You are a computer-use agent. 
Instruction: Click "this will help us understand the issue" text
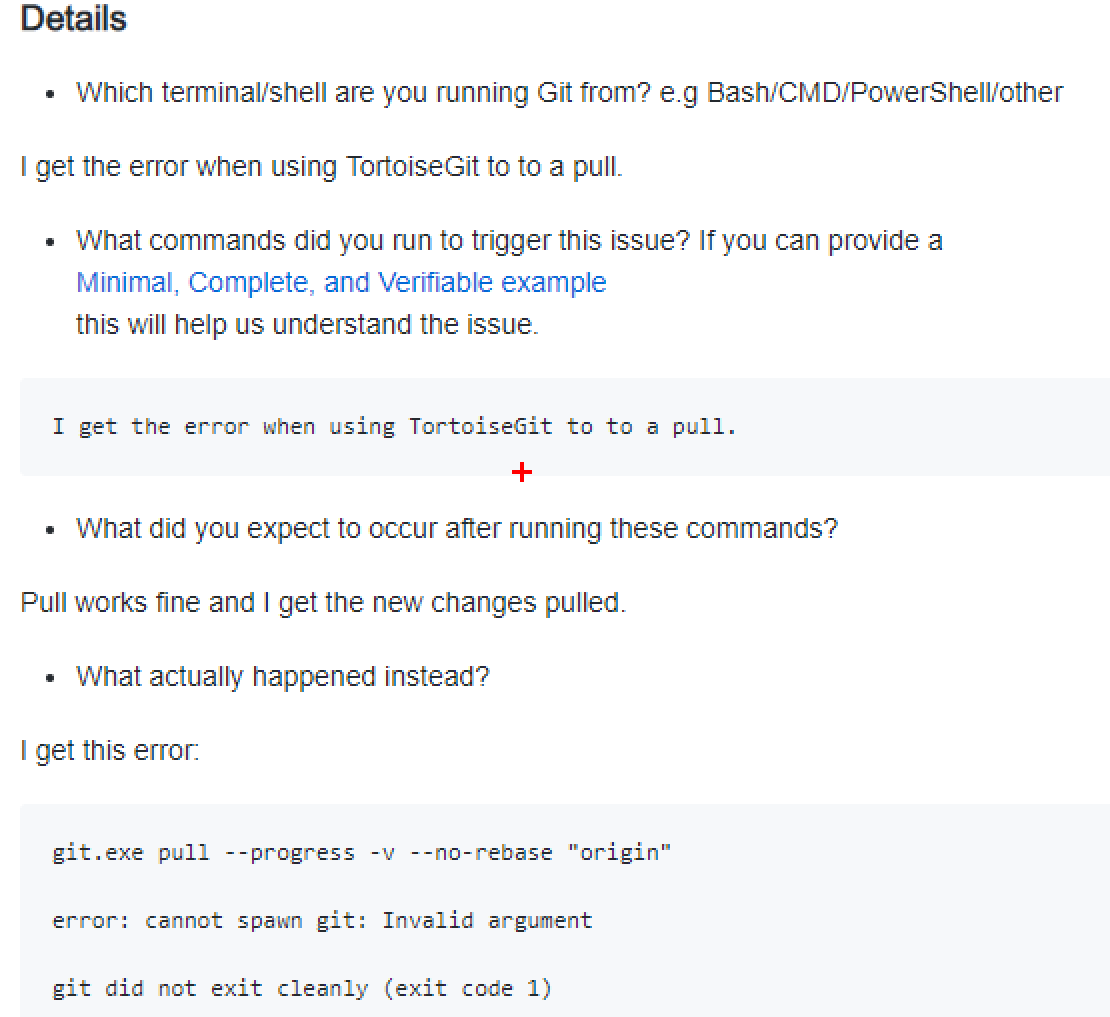[x=307, y=325]
